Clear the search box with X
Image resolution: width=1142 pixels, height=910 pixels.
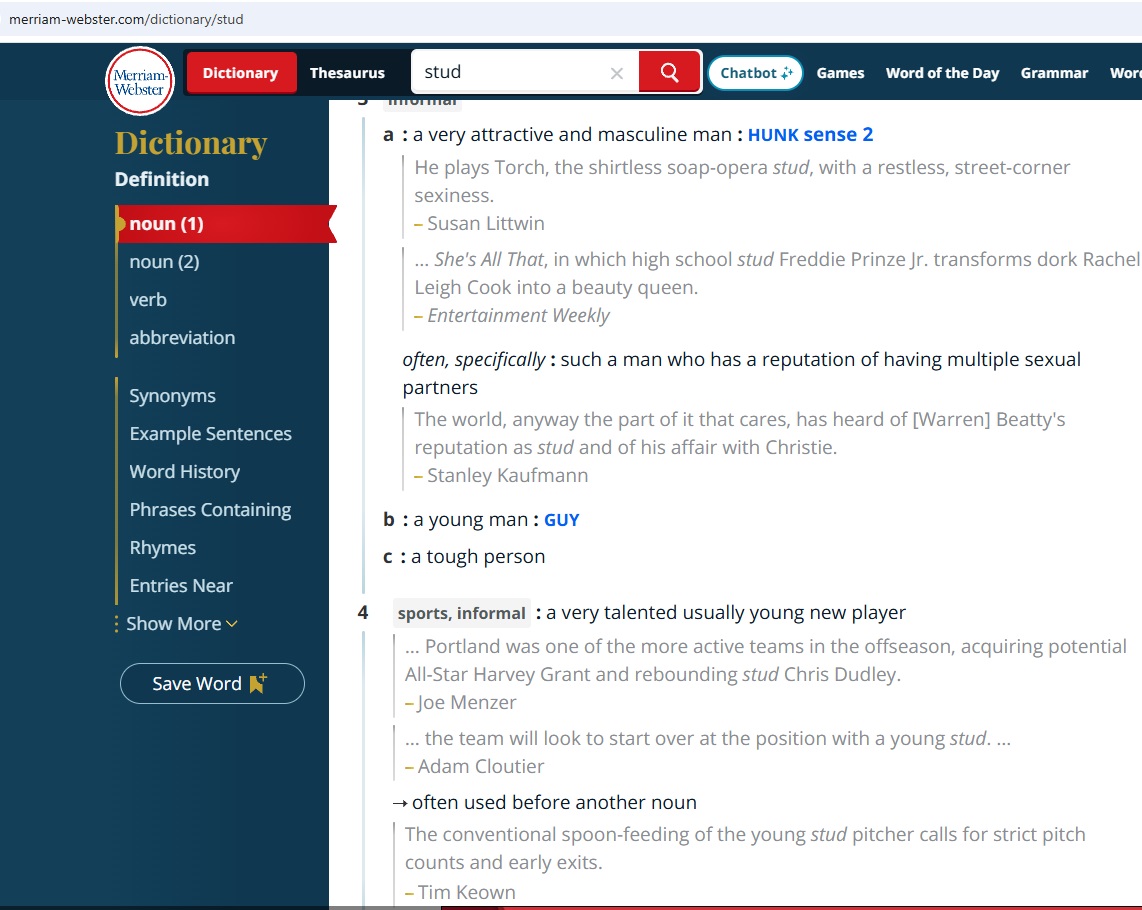[617, 73]
